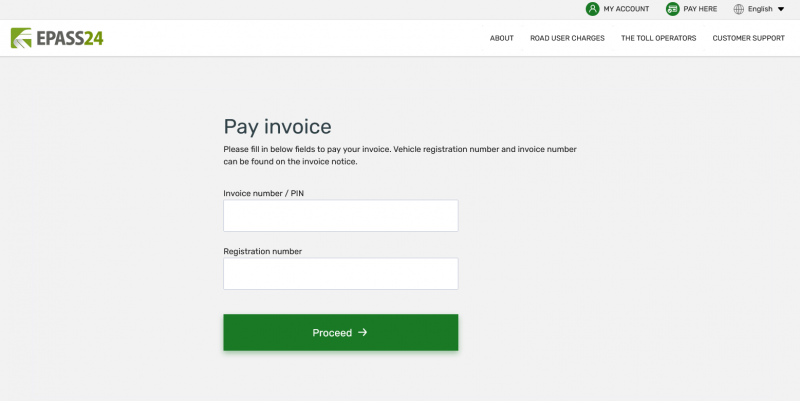Open Customer Support in navigation

point(748,38)
